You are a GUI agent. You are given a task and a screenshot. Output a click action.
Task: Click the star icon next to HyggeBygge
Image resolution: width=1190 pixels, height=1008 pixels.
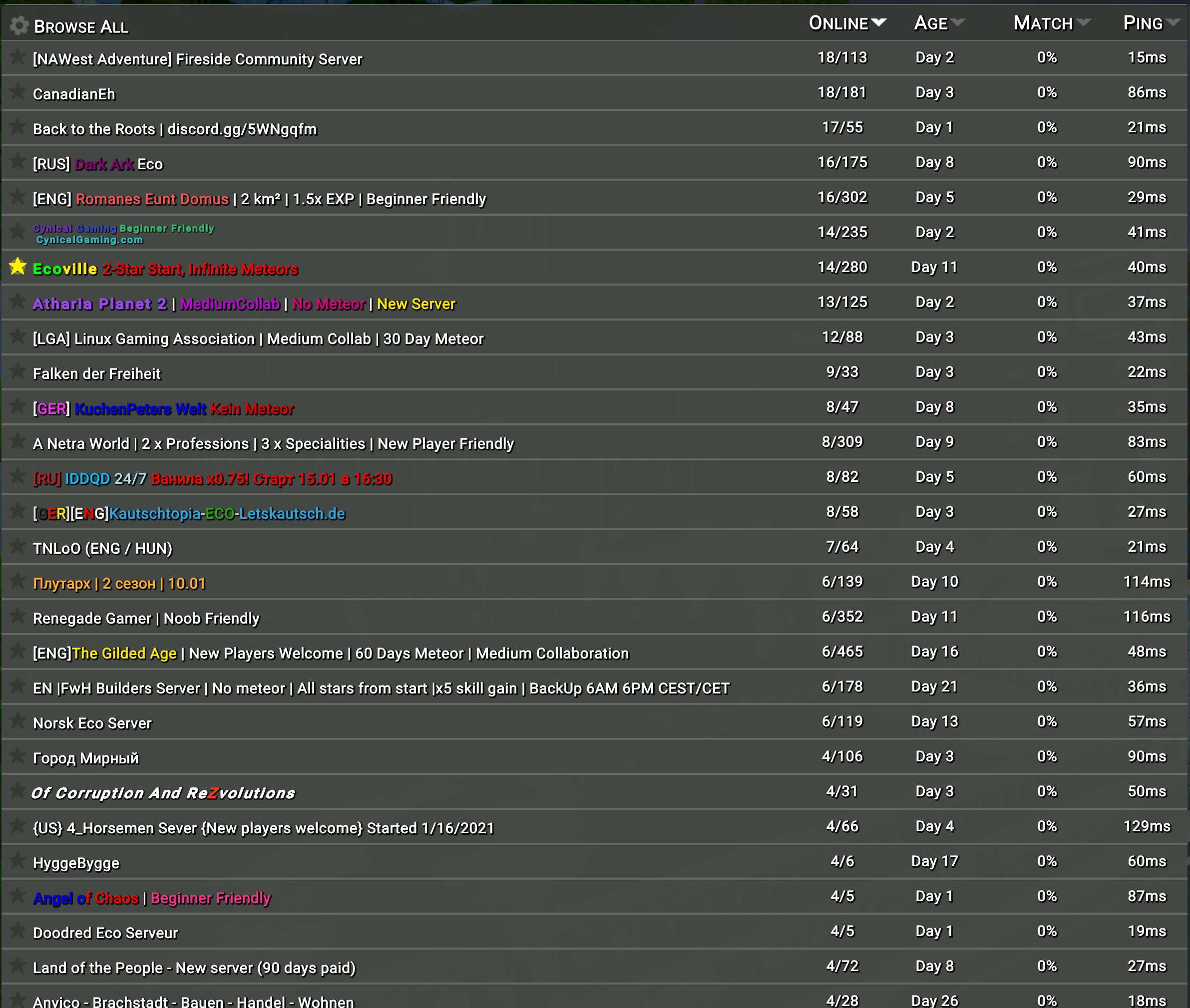click(x=17, y=861)
